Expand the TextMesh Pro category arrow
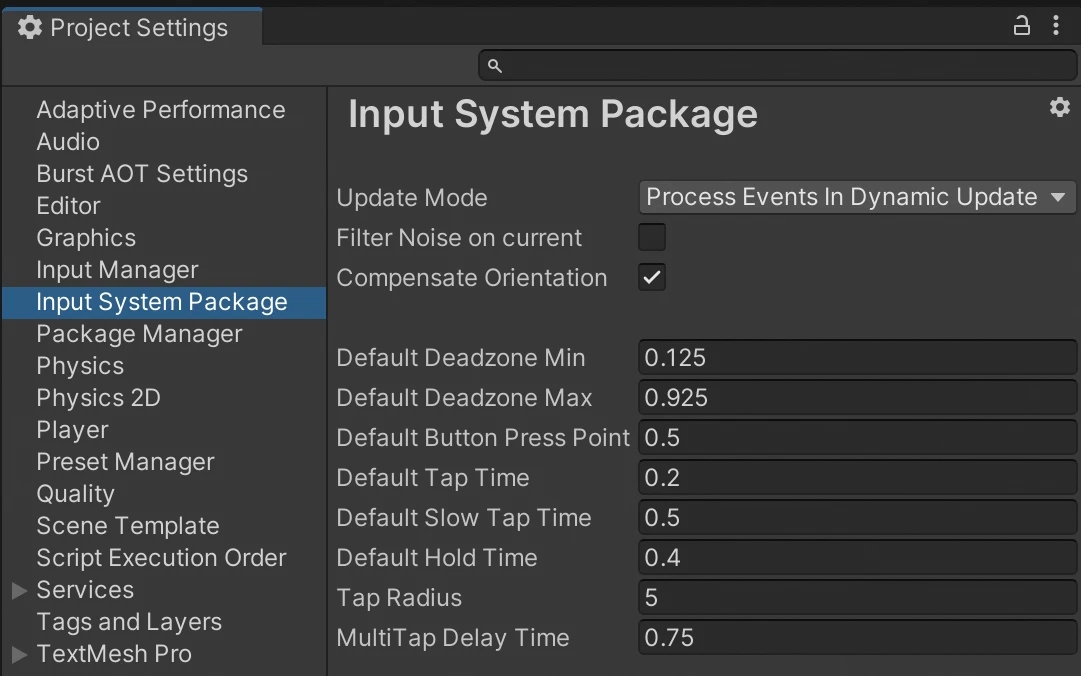This screenshot has width=1081, height=676. click(19, 655)
